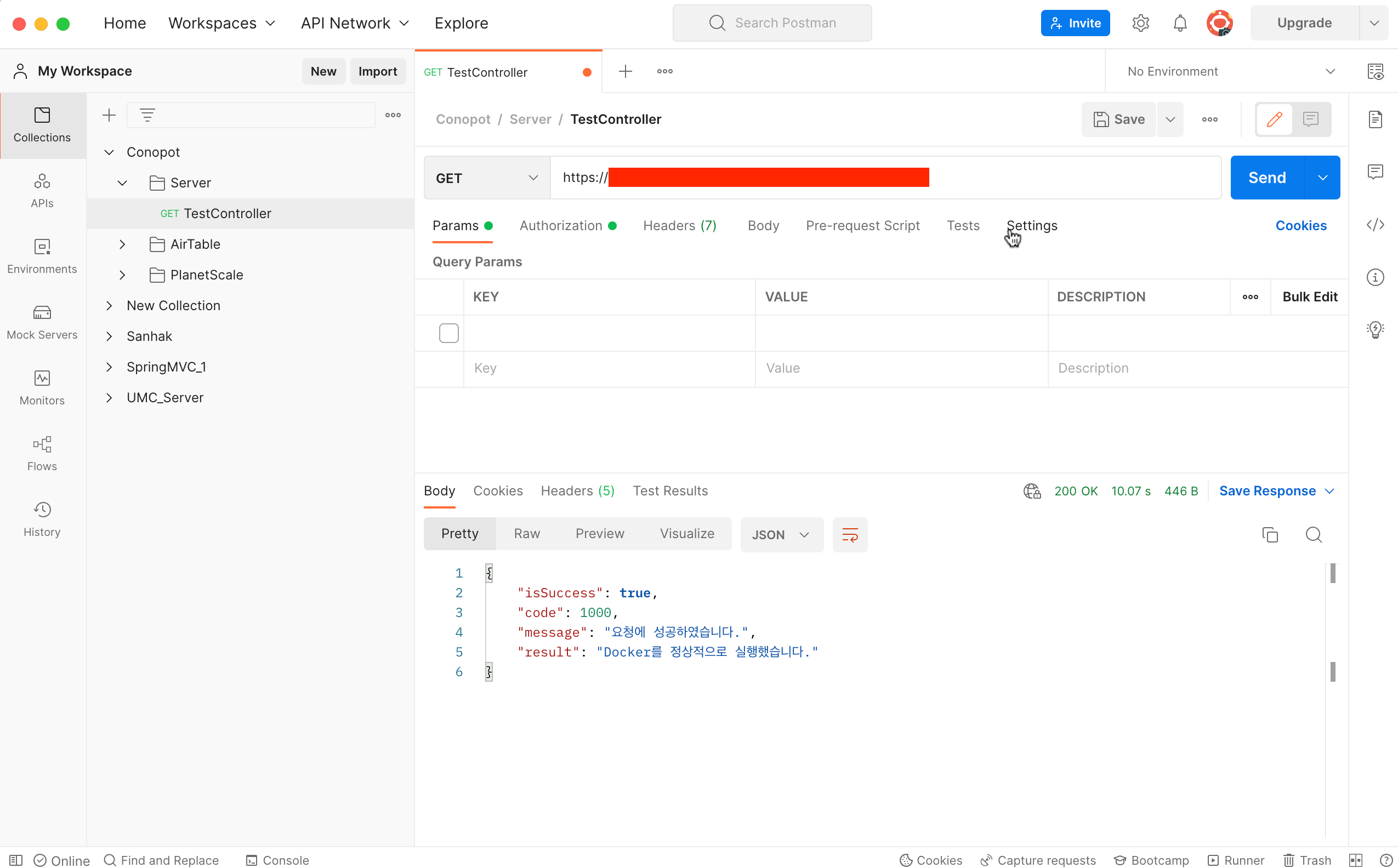This screenshot has width=1398, height=868.
Task: Search within the response body
Action: [1314, 534]
